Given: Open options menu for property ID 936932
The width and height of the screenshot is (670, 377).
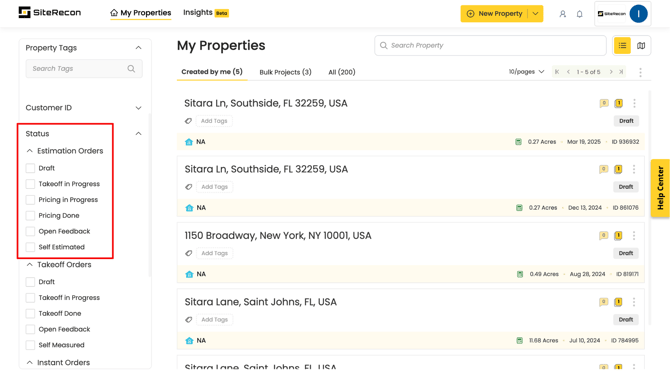Looking at the screenshot, I should pyautogui.click(x=634, y=103).
